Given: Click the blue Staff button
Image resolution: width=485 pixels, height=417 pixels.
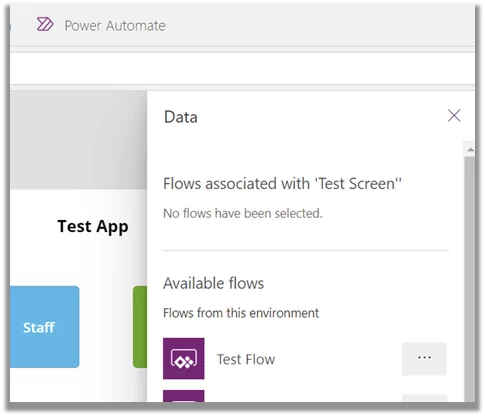Looking at the screenshot, I should 44,327.
